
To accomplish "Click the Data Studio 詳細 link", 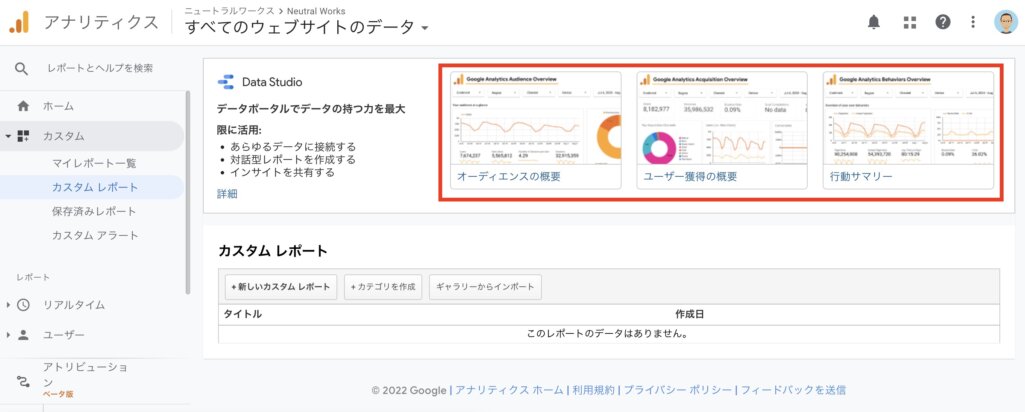I will tap(227, 194).
